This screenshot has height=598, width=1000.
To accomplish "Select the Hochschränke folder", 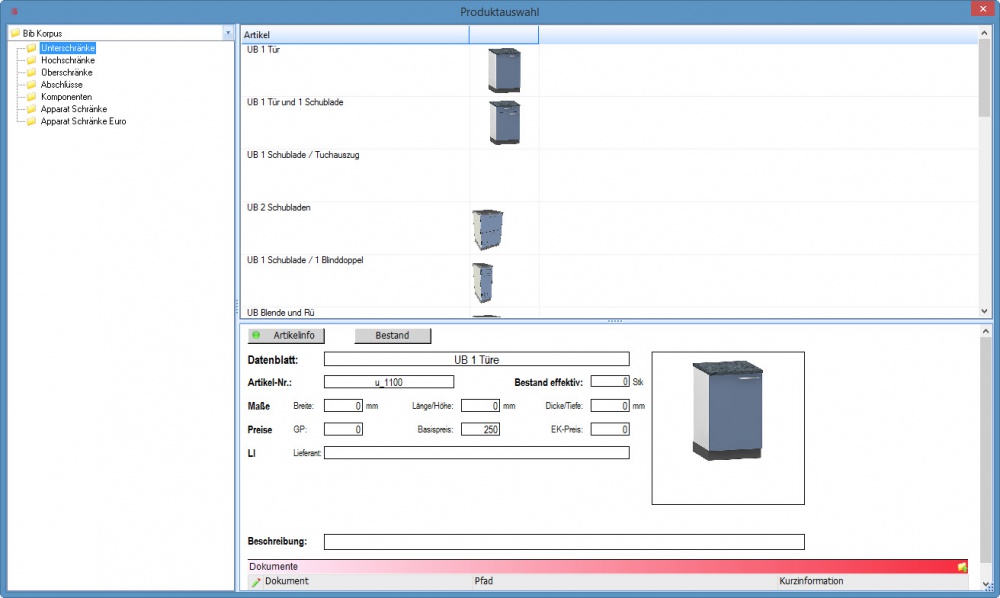I will click(68, 60).
